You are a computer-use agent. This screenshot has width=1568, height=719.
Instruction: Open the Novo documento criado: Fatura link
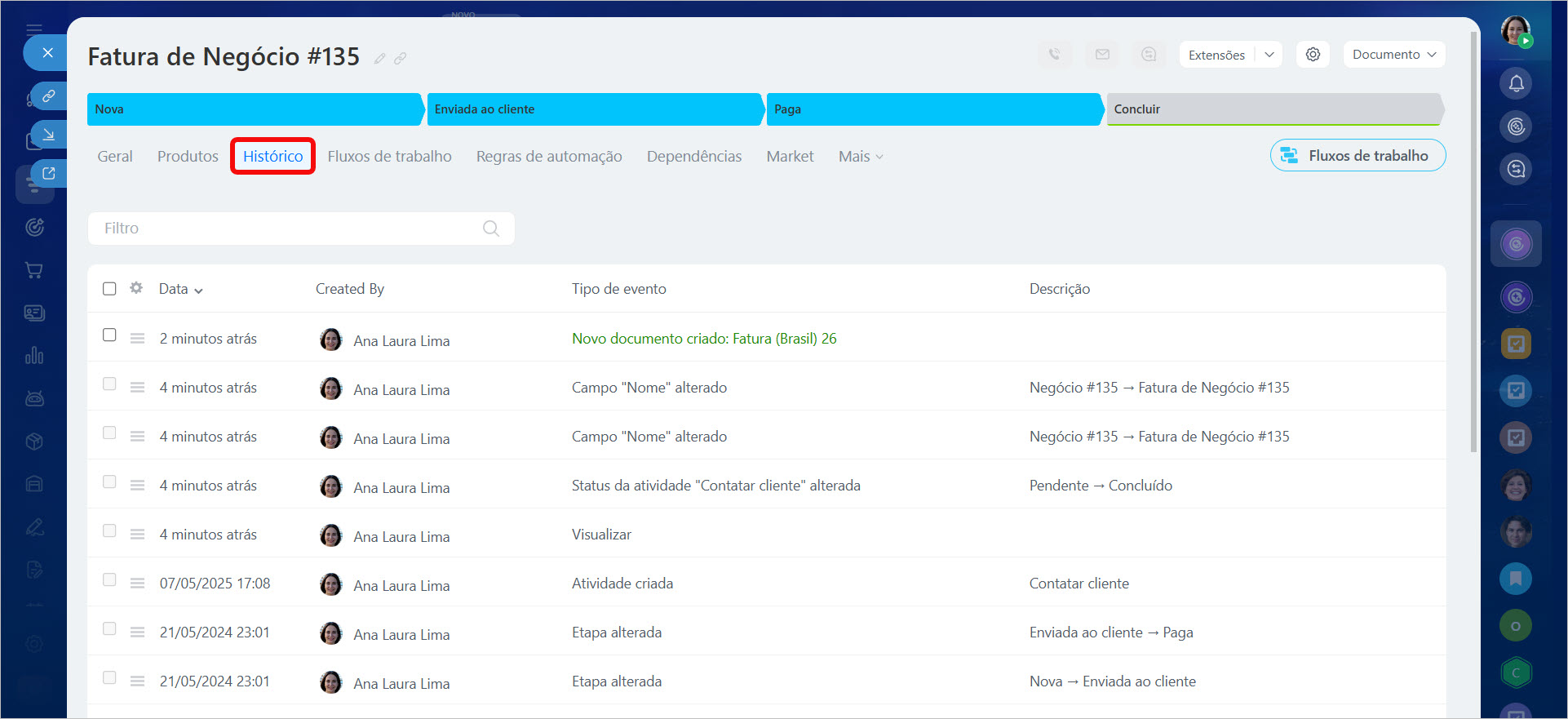[x=703, y=339]
